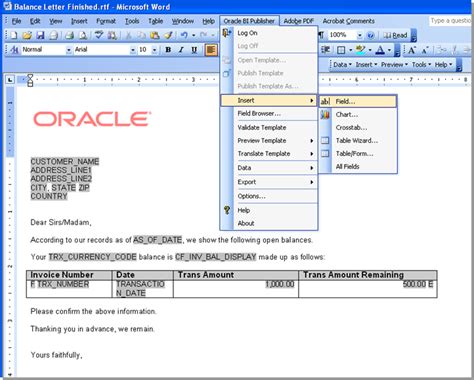Click the 'Type a question' help box
The image size is (474, 380).
click(x=451, y=21)
